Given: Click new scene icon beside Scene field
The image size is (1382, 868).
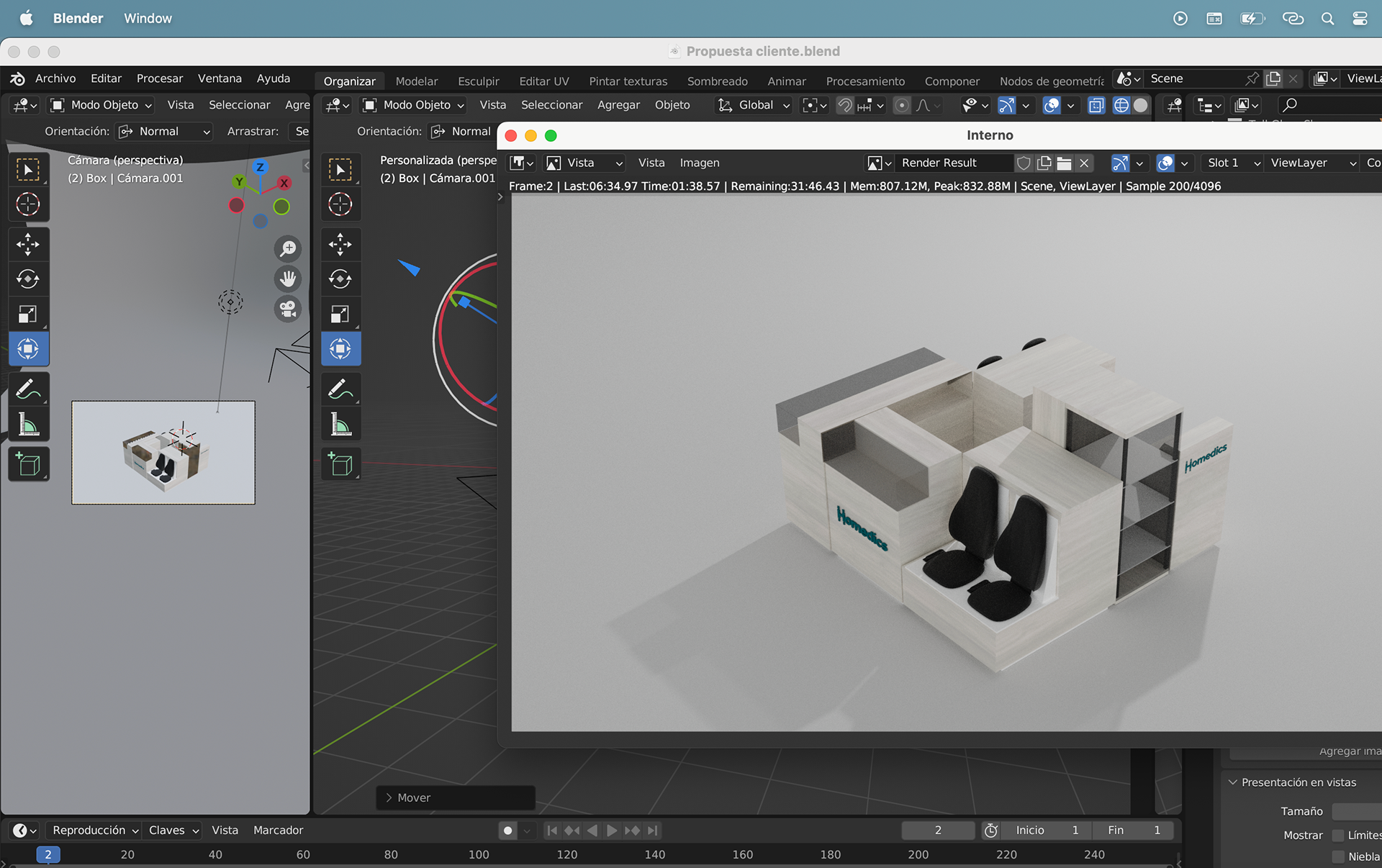Looking at the screenshot, I should point(1273,78).
